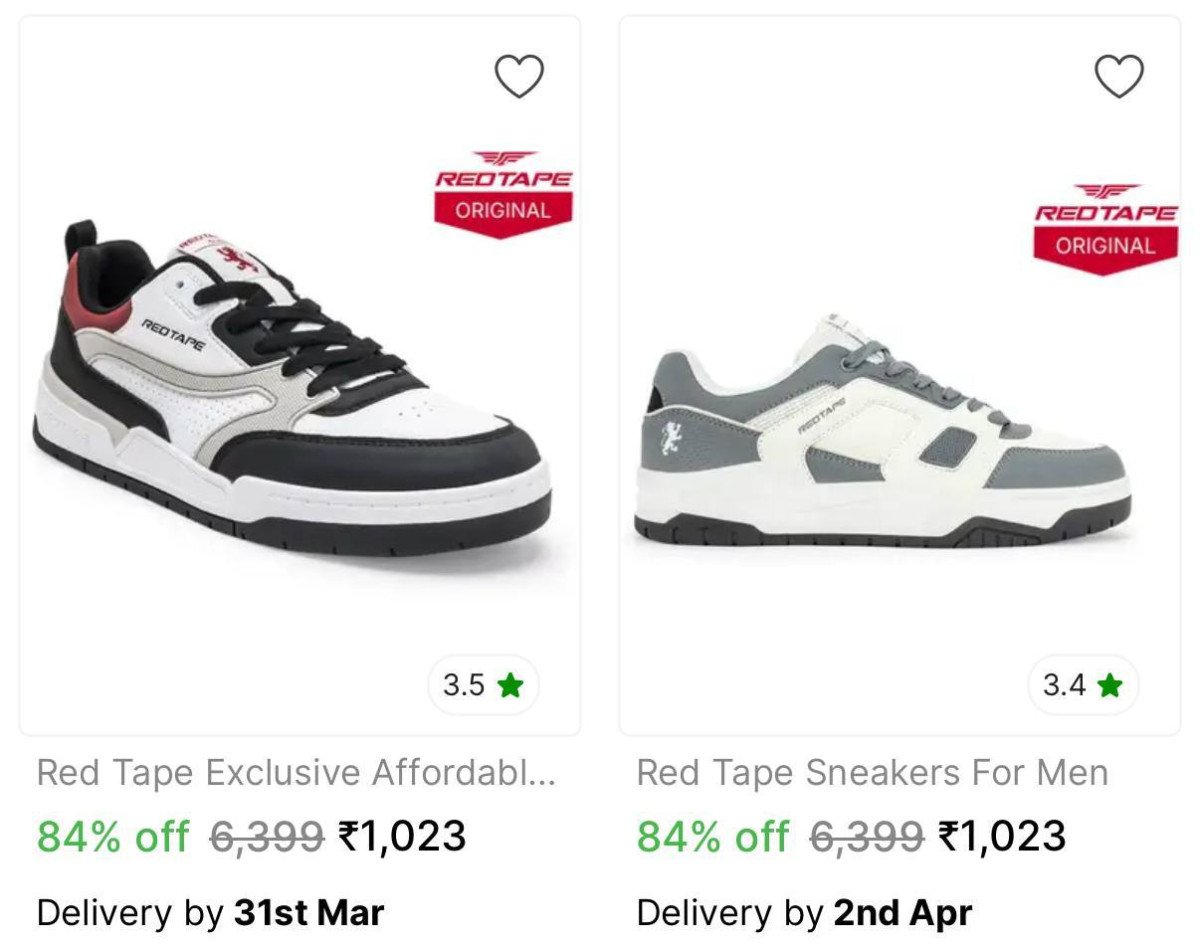Image resolution: width=1200 pixels, height=949 pixels.
Task: Select the Red Tape Exclusive Affordable listing
Action: [295, 772]
